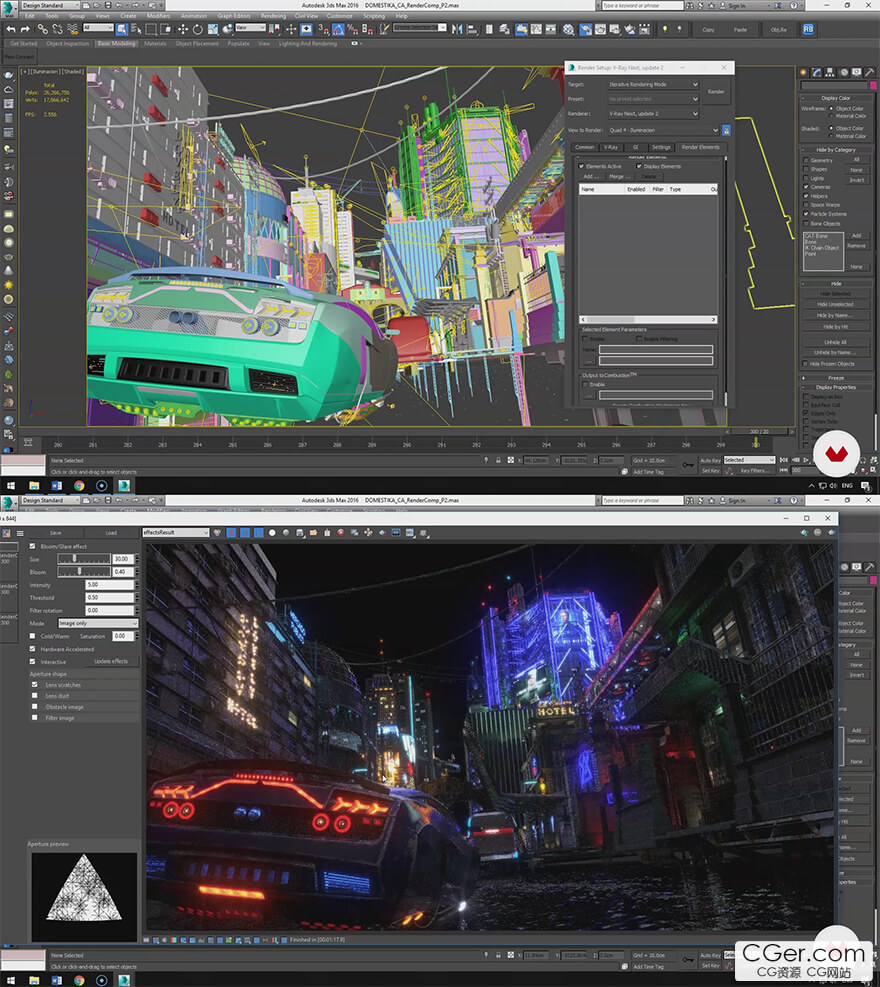Enable the Lens dust checkbox
The width and height of the screenshot is (880, 987).
tap(35, 696)
